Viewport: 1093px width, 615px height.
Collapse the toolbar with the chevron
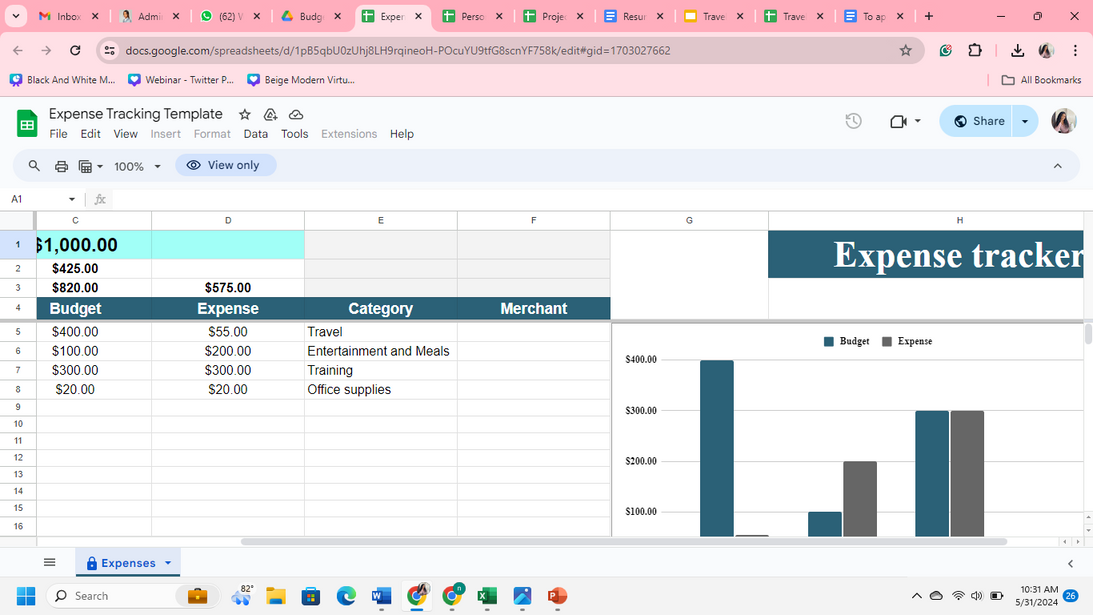point(1057,166)
